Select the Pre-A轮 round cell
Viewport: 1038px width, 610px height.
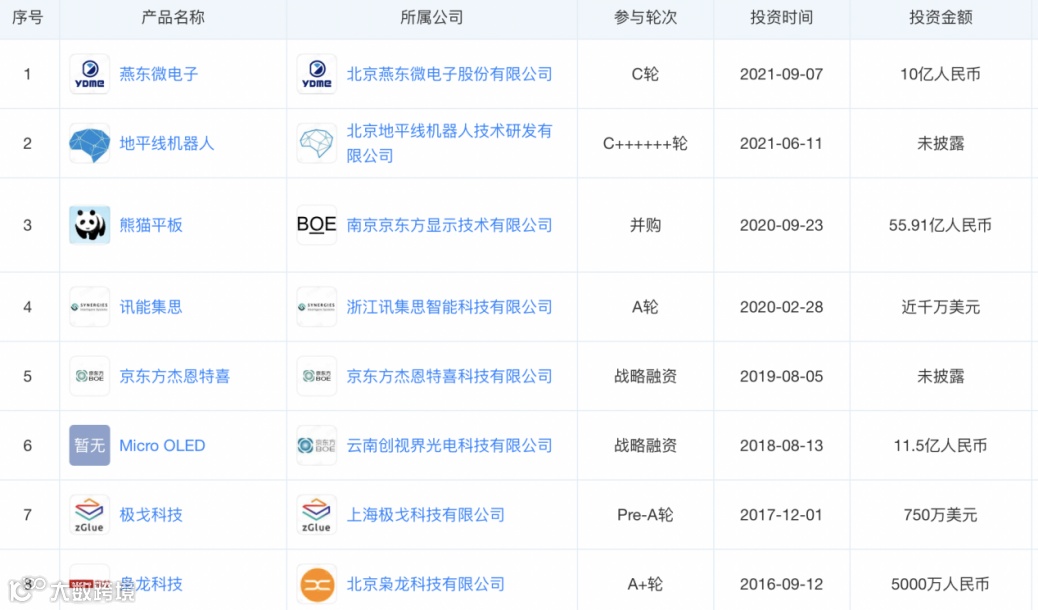pos(645,515)
